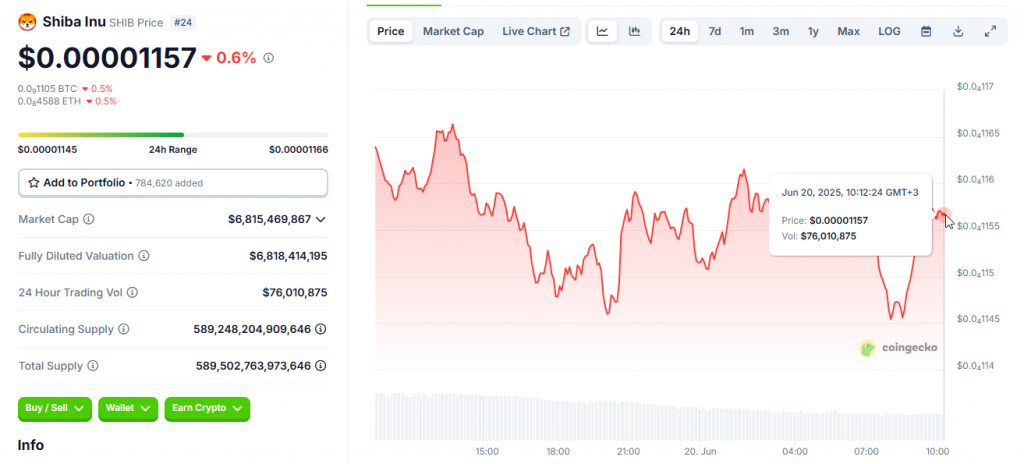This screenshot has height=464, width=1024.
Task: Open the Buy / Sell dropdown
Action: click(55, 408)
